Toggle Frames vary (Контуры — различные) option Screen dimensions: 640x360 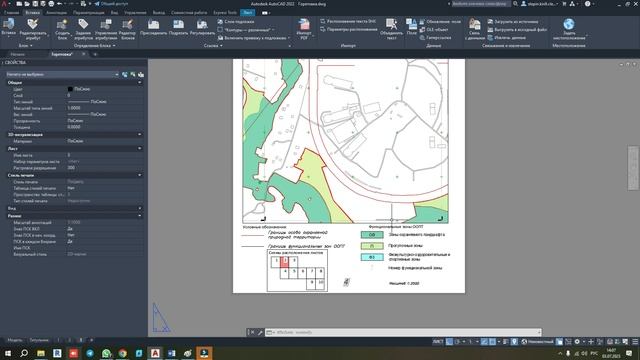(x=246, y=30)
